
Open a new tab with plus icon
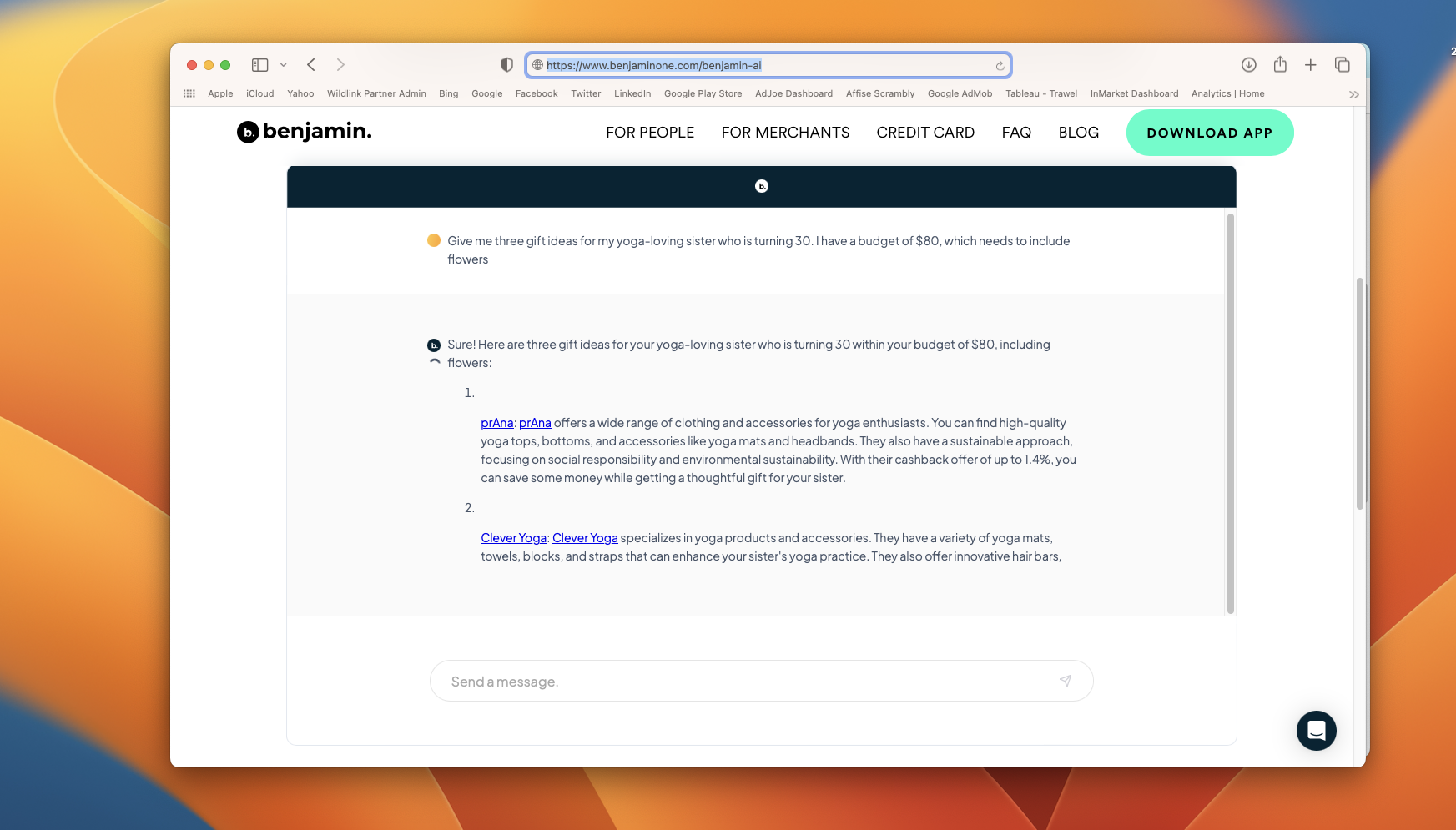pyautogui.click(x=1311, y=65)
